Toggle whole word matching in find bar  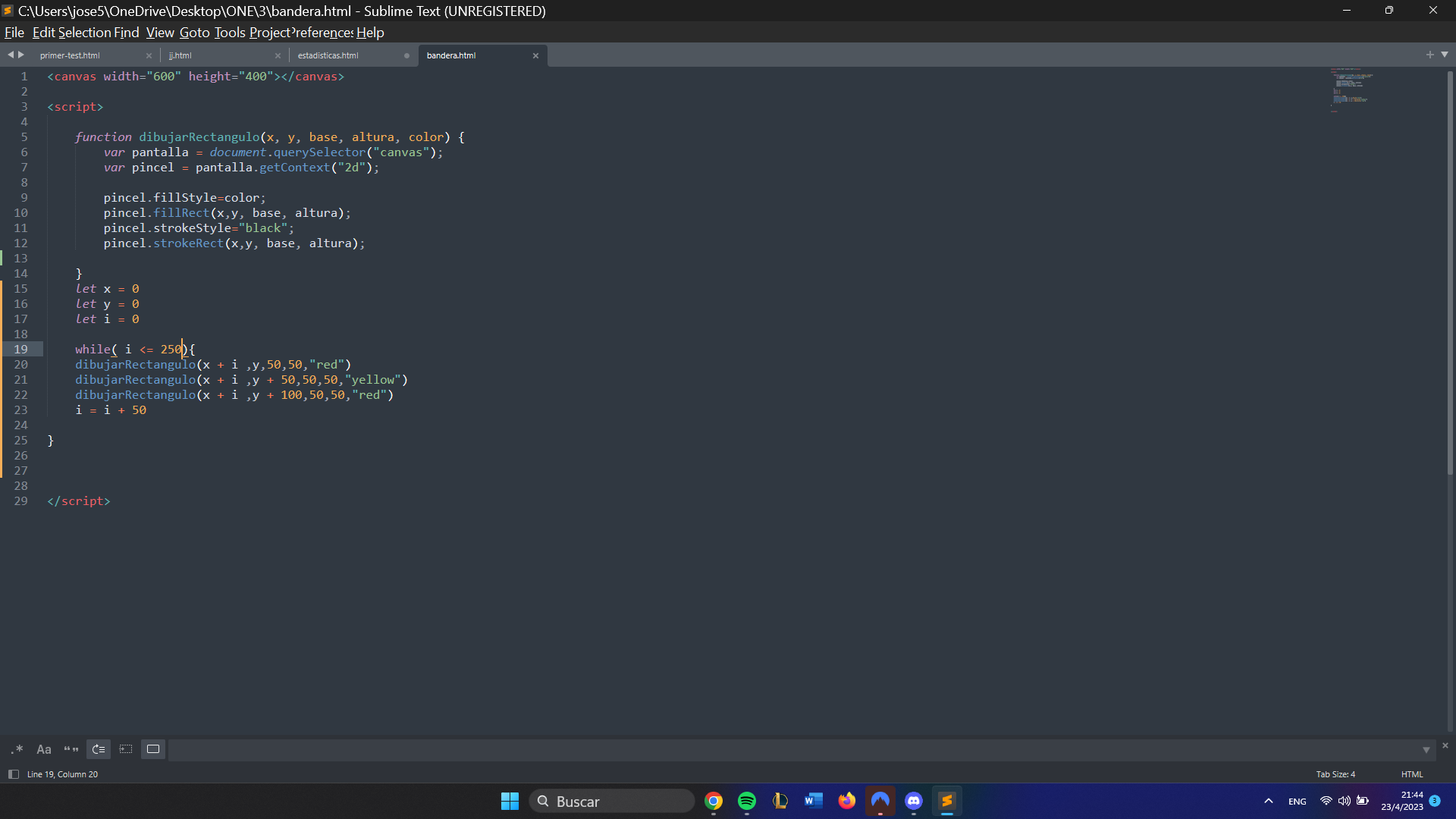(71, 749)
